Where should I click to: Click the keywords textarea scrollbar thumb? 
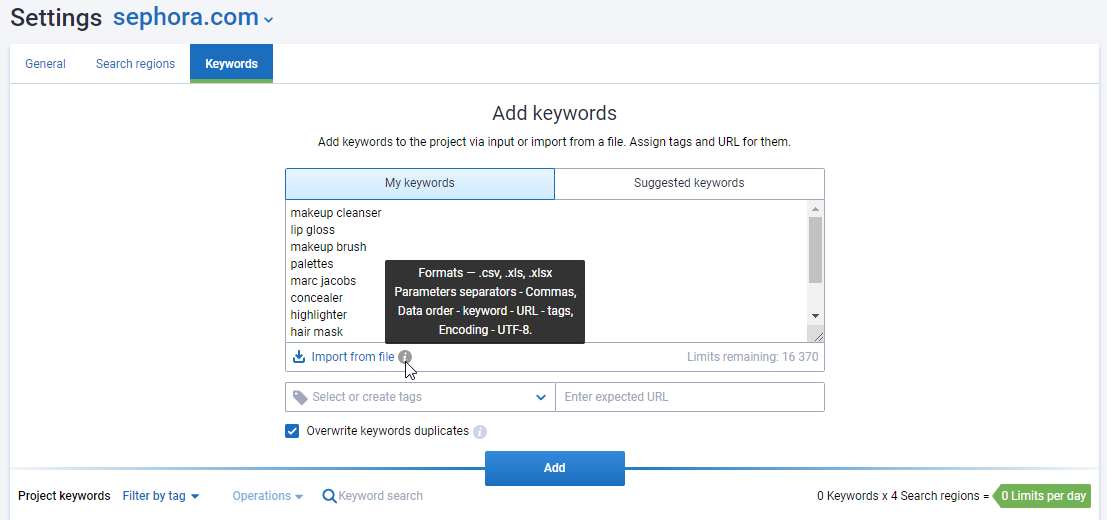pos(815,250)
